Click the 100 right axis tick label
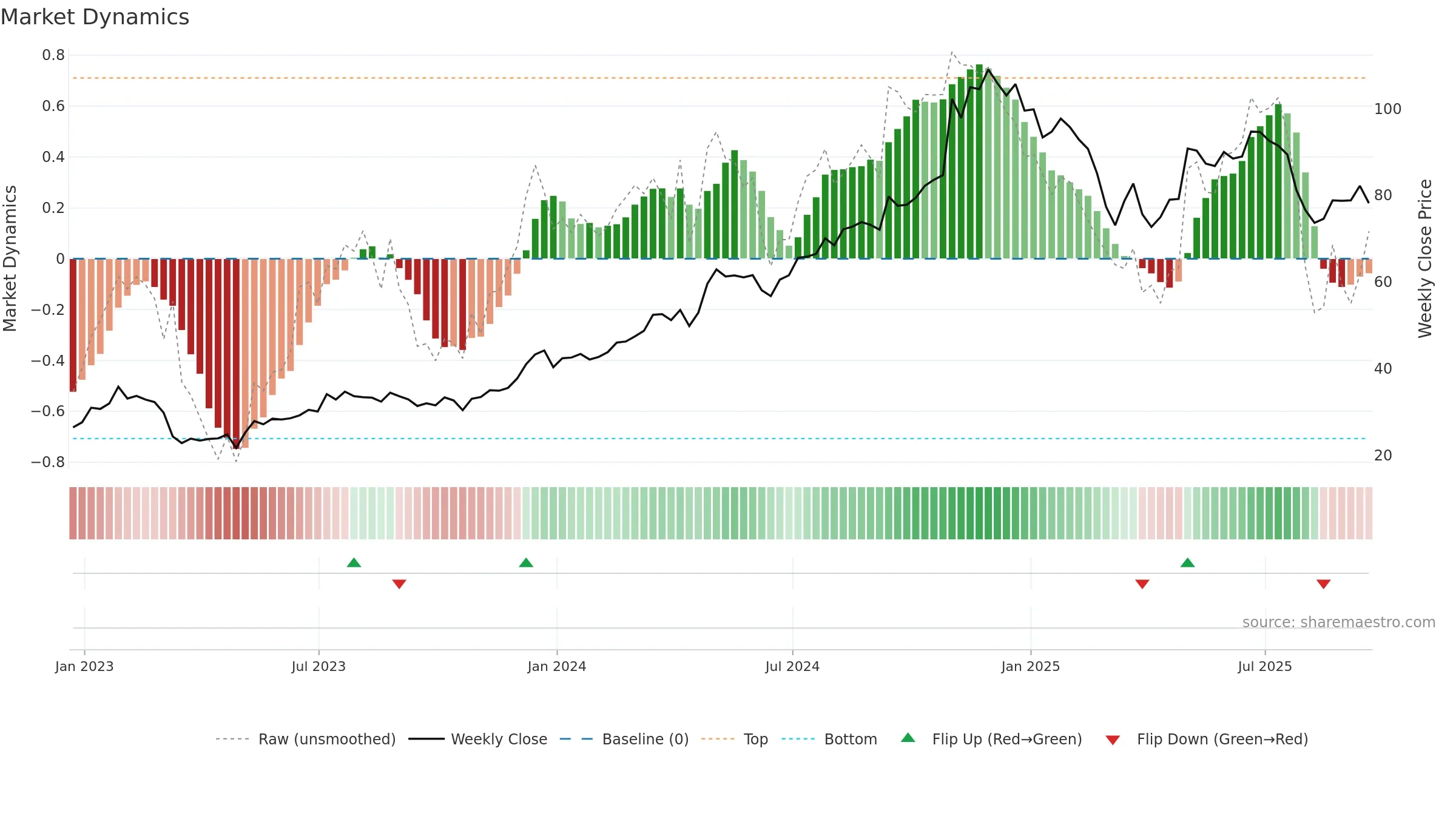Screen dimensions: 1456x819 [x=1388, y=109]
